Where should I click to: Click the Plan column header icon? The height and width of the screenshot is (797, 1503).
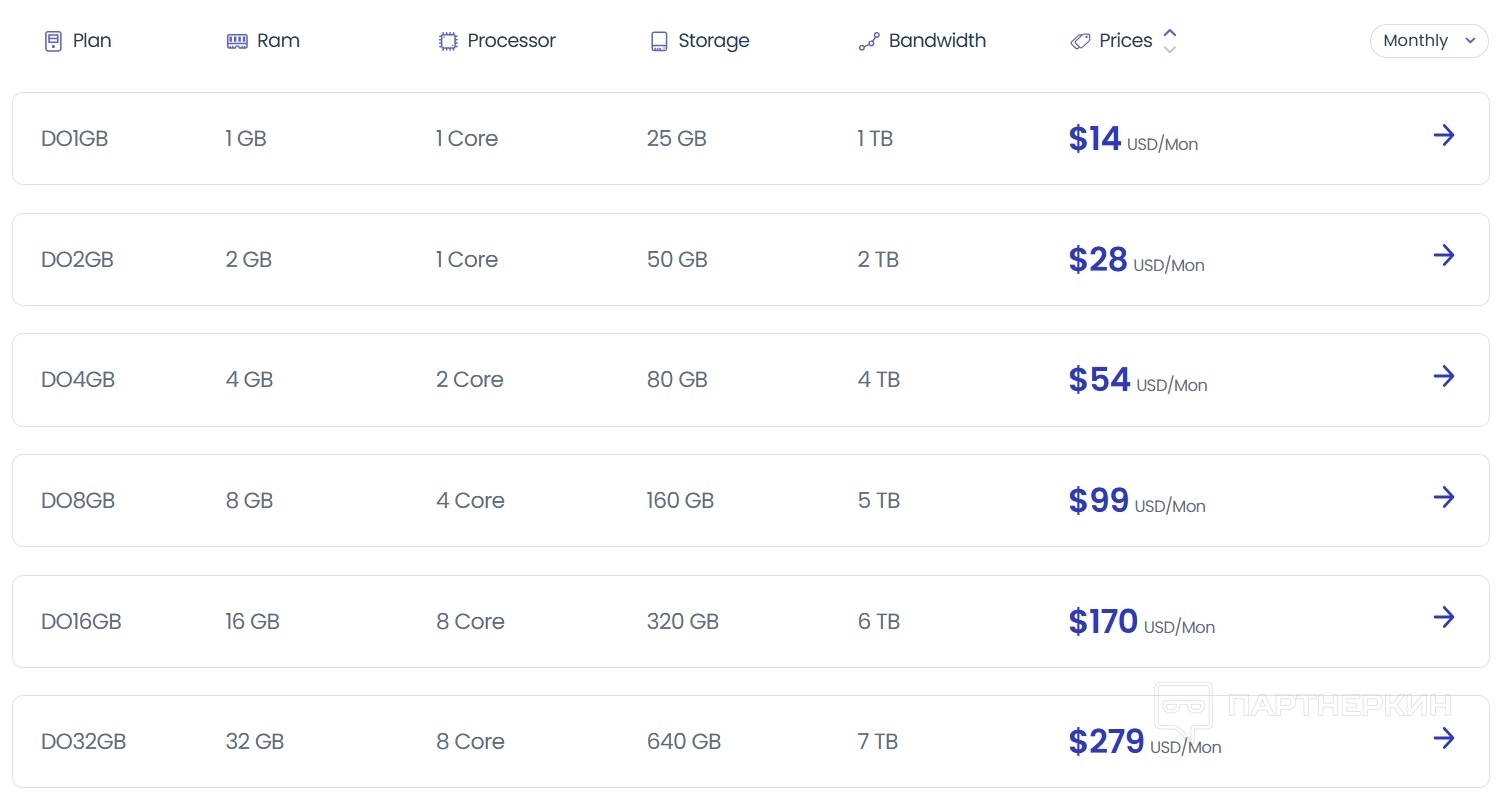[x=53, y=41]
